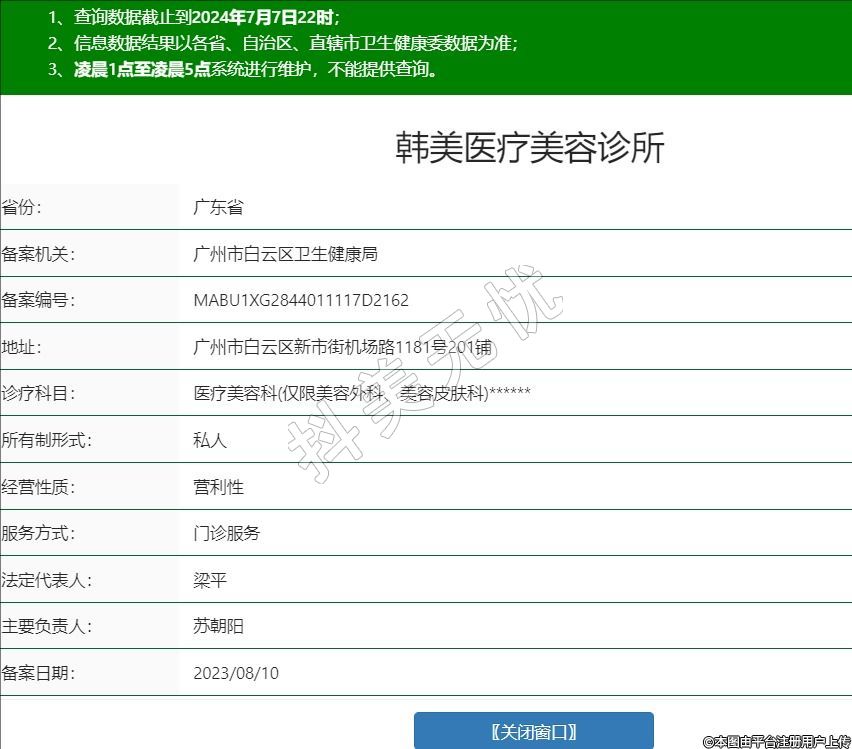The height and width of the screenshot is (749, 852).
Task: Click the 诊疗科目 row label
Action: 38,394
